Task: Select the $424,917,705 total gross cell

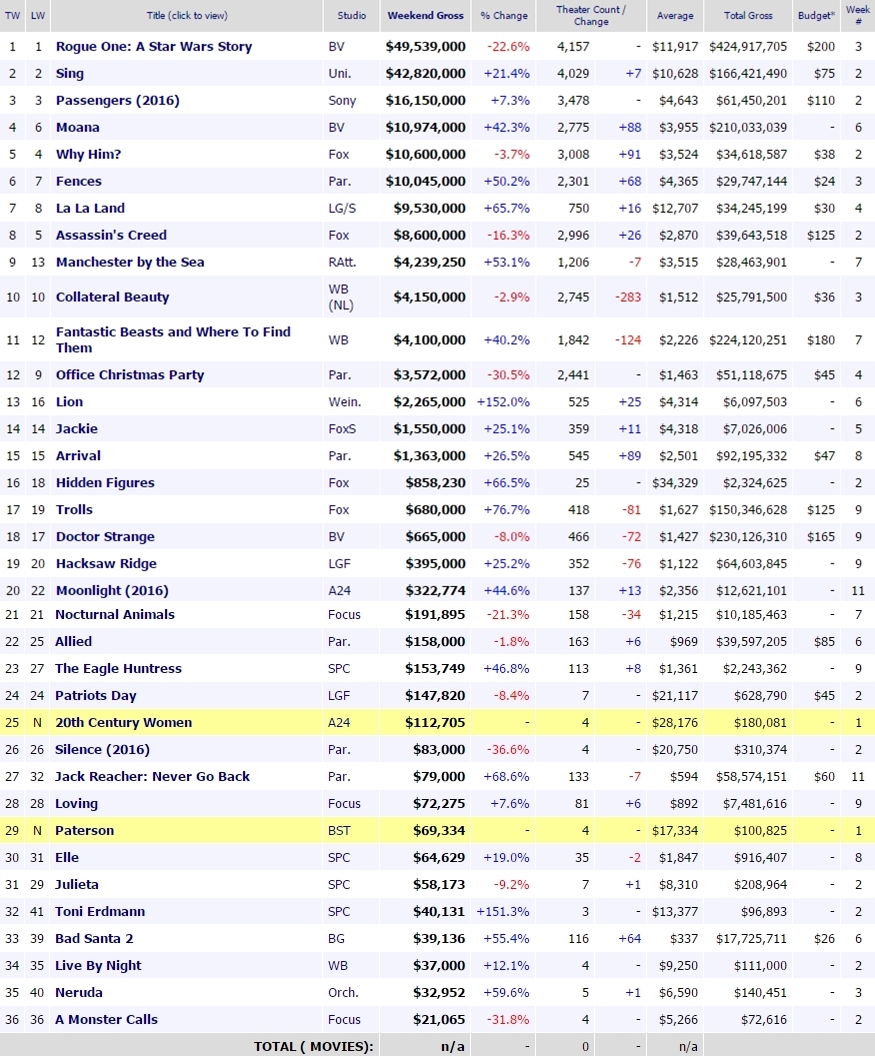Action: click(748, 46)
